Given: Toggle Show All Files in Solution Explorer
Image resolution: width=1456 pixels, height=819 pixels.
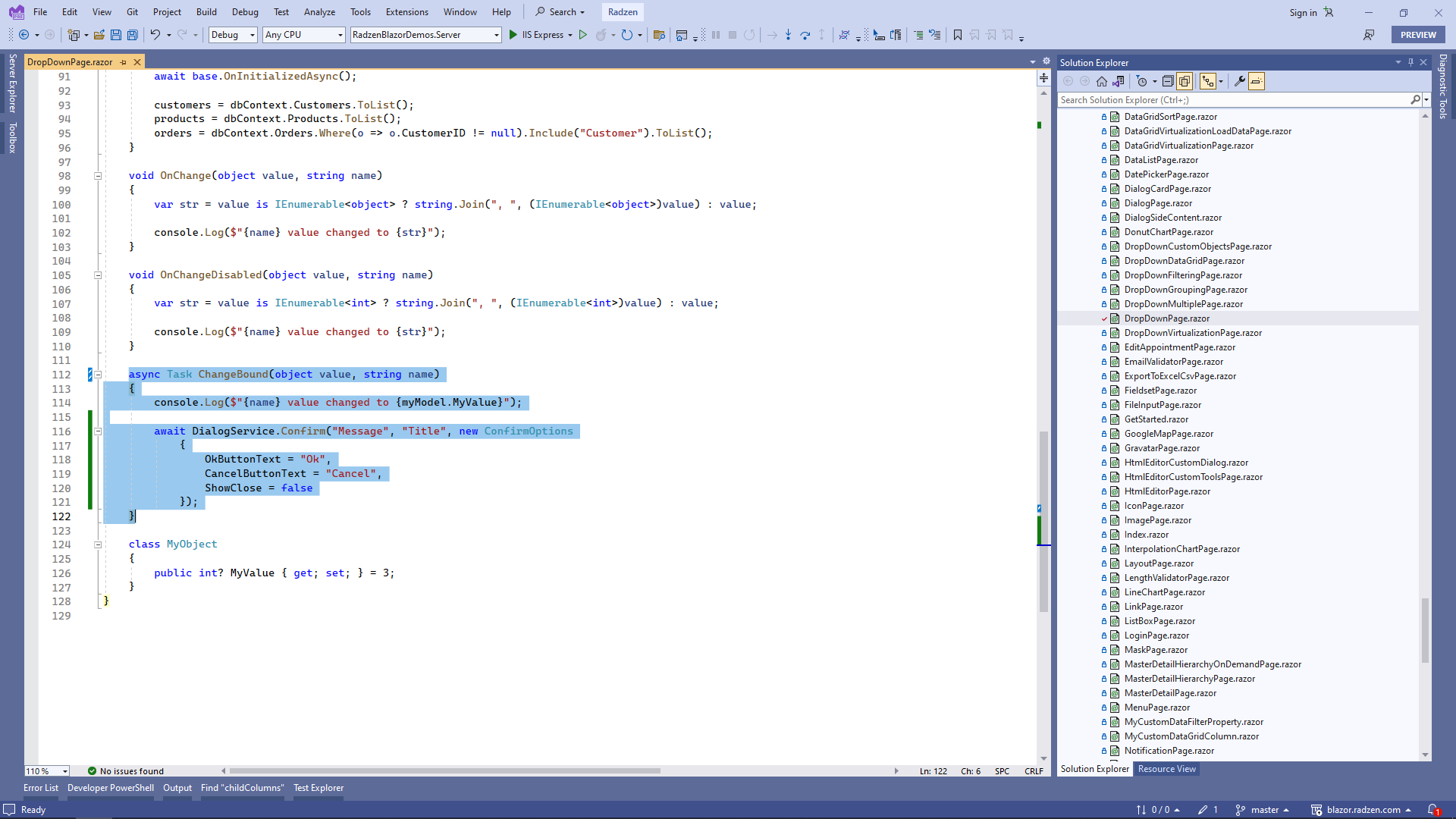Looking at the screenshot, I should pyautogui.click(x=1185, y=81).
